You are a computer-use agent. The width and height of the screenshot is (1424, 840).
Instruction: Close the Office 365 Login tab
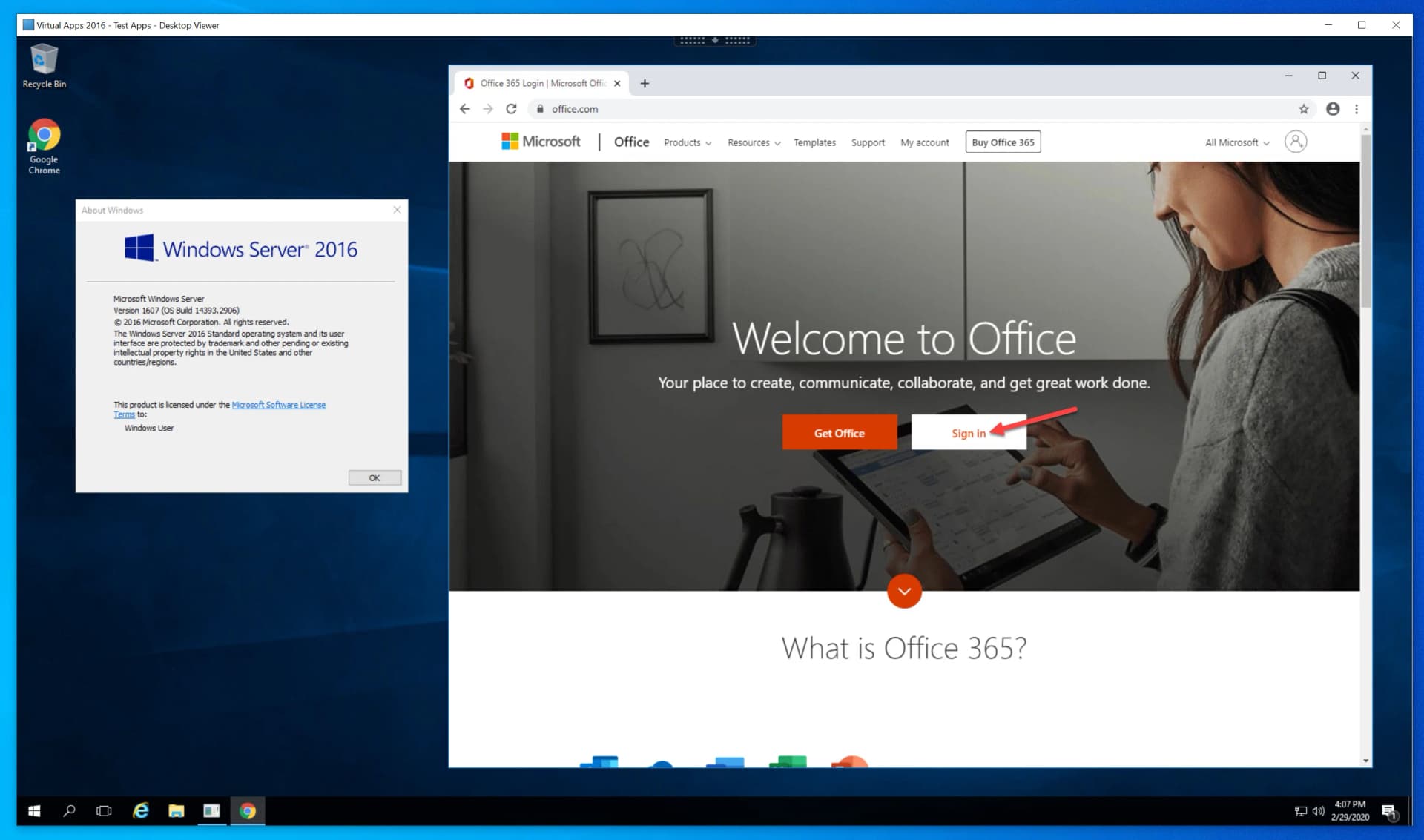point(617,83)
